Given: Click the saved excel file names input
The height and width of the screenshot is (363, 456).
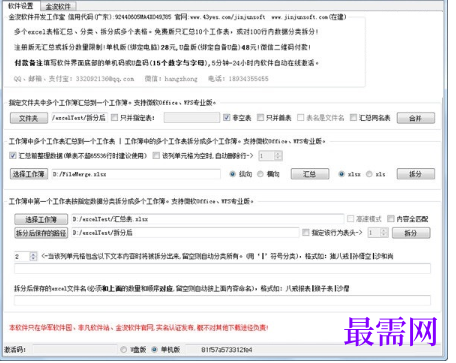Looking at the screenshot, I should 222,300.
